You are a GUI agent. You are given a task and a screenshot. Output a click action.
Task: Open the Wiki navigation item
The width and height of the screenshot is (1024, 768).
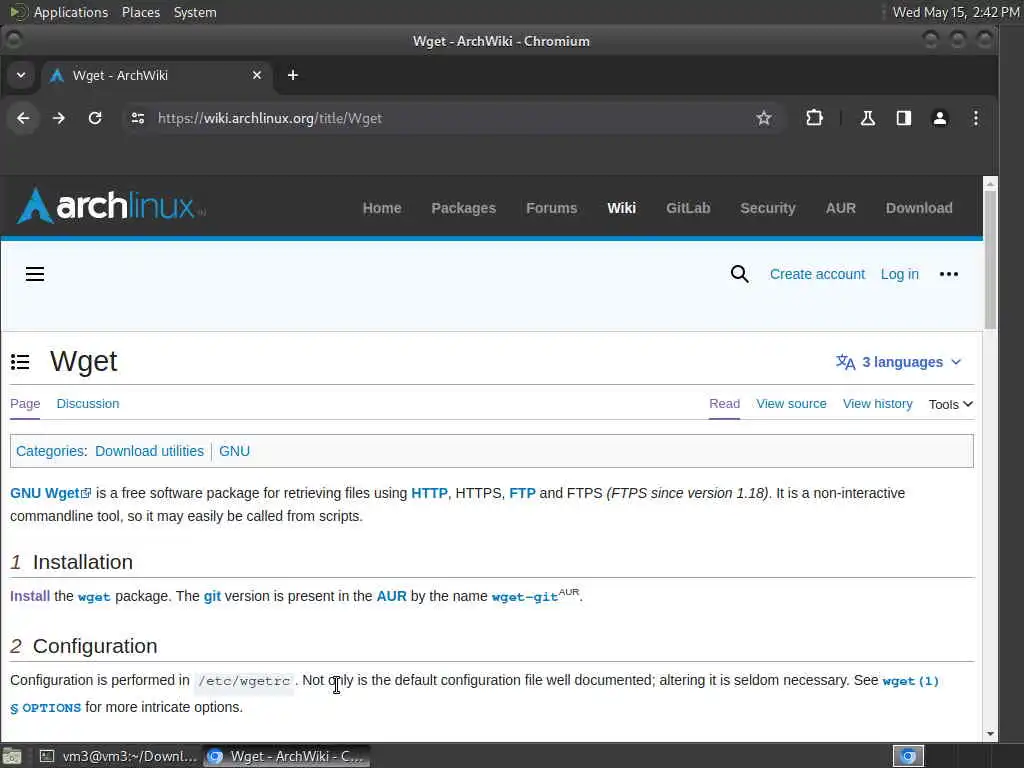(621, 208)
